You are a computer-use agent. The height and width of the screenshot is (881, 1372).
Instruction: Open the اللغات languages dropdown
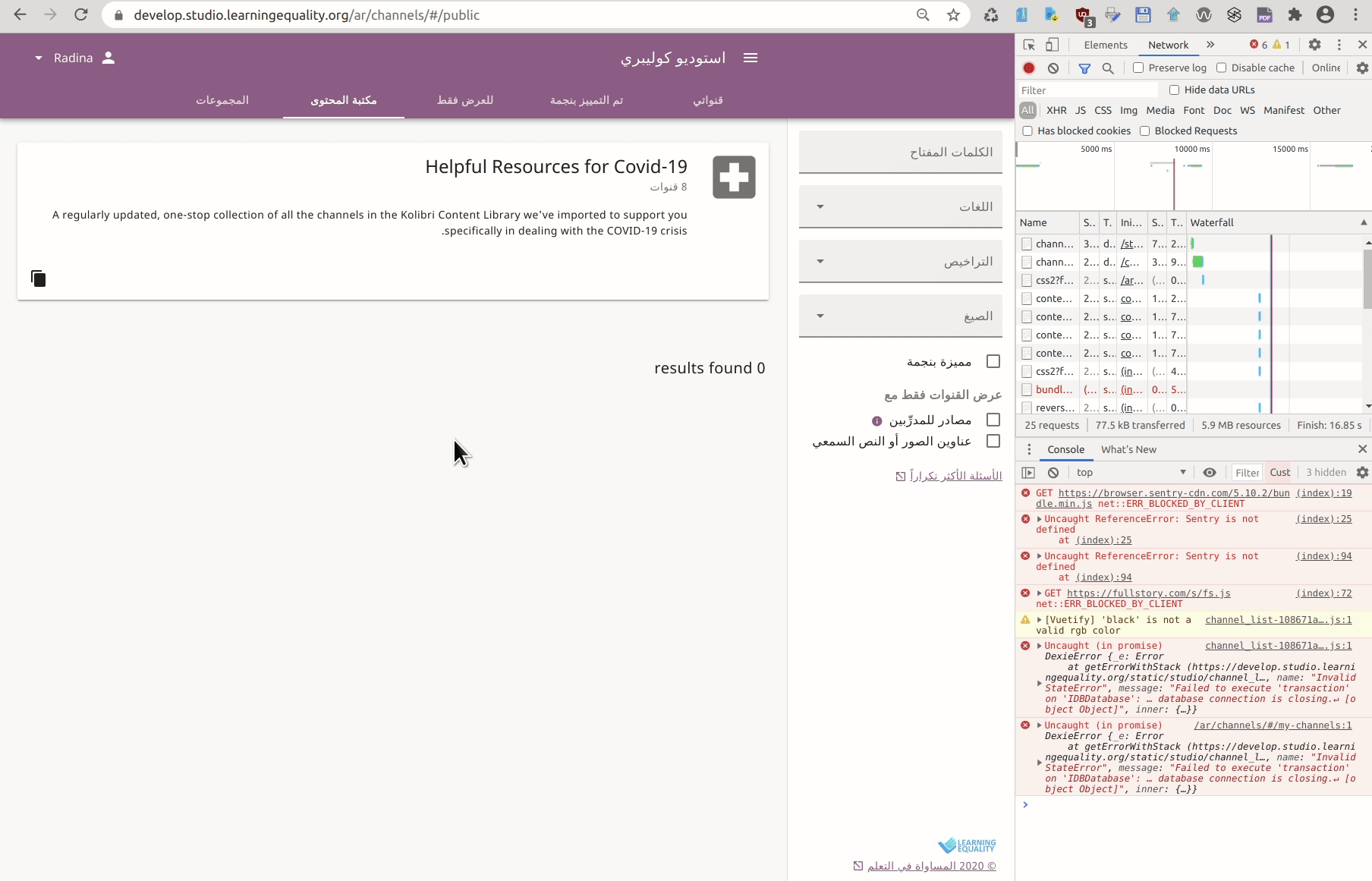click(901, 206)
